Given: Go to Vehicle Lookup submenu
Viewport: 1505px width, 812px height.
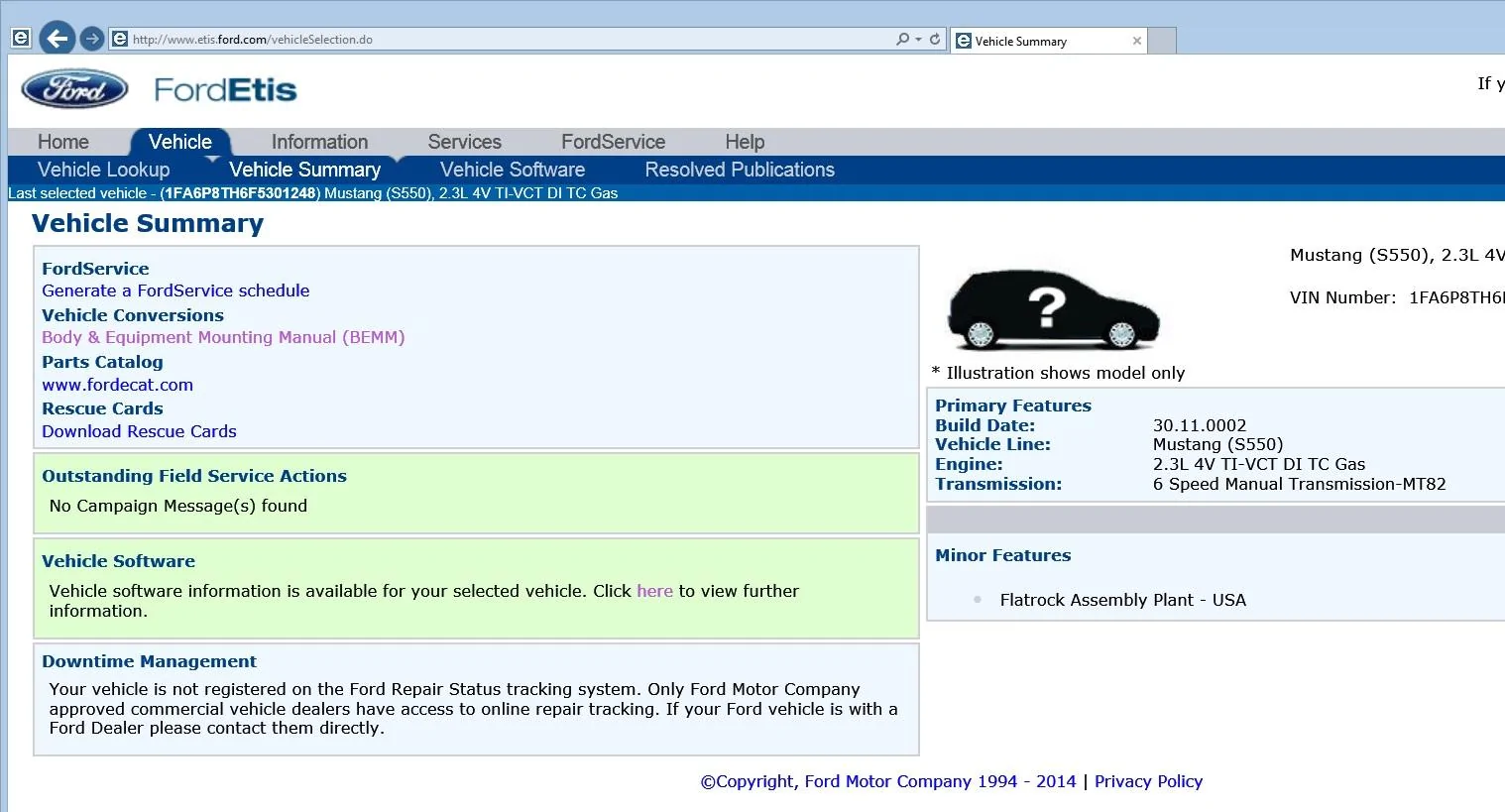Looking at the screenshot, I should click(103, 170).
